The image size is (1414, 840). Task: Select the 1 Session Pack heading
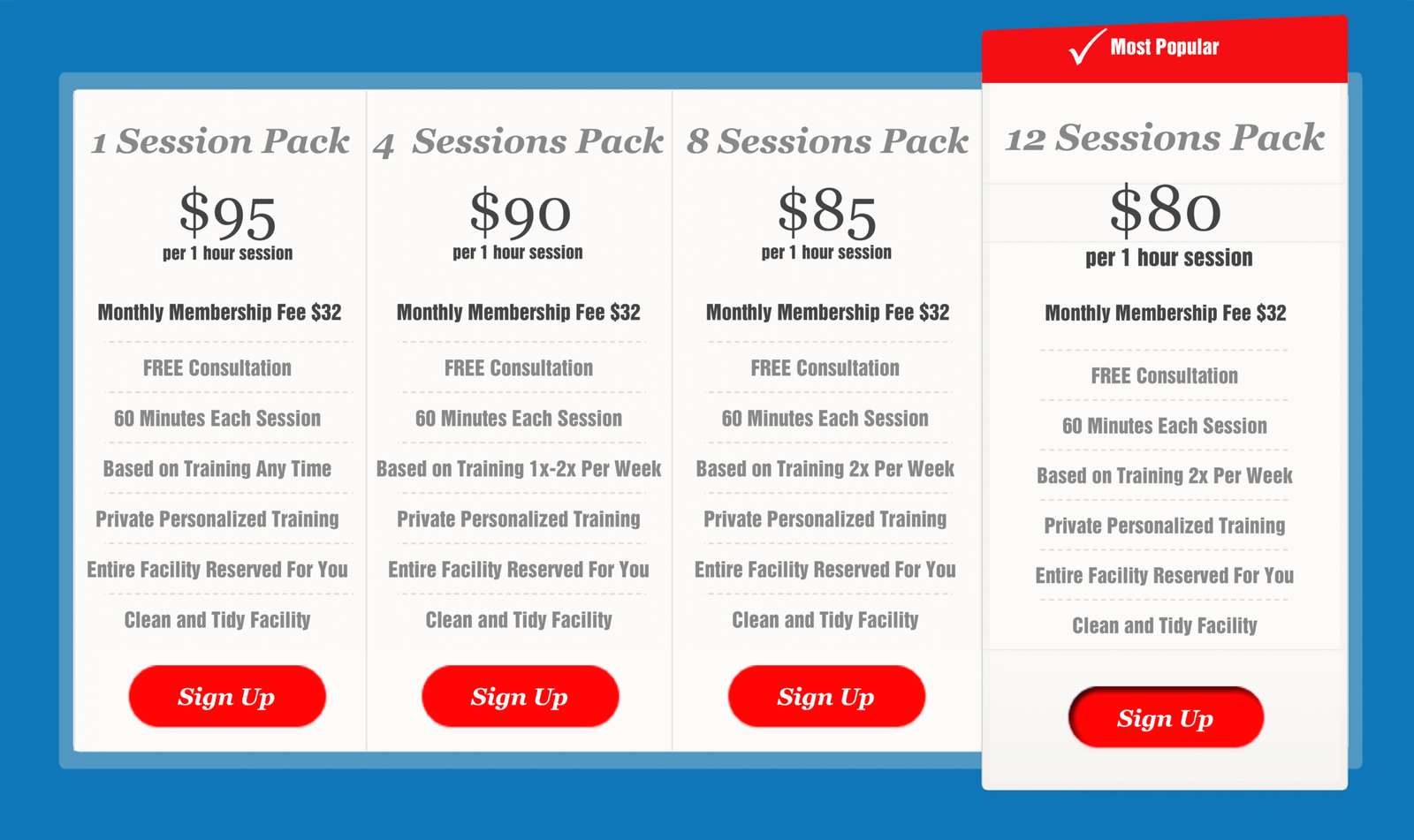[x=221, y=141]
